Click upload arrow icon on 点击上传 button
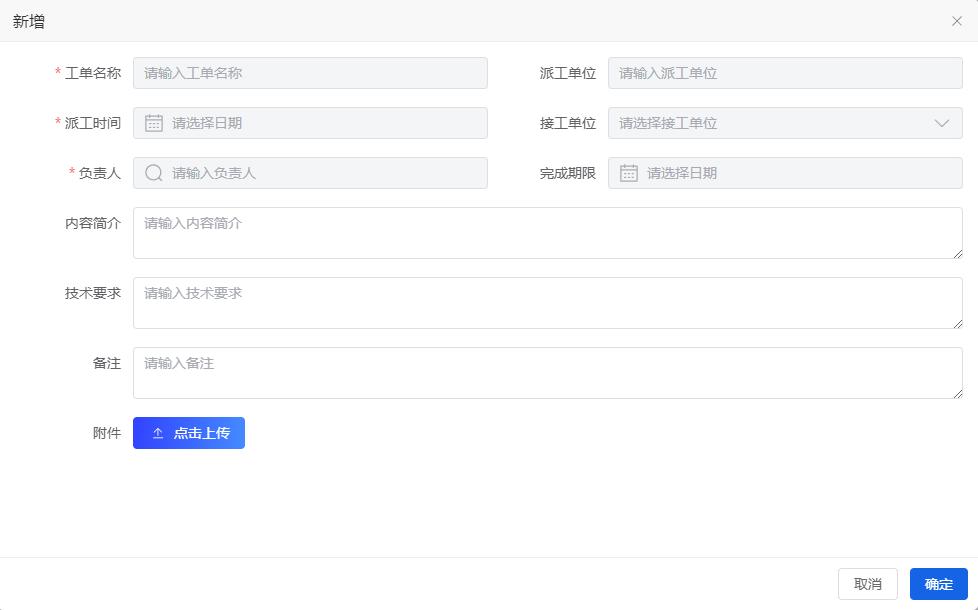The width and height of the screenshot is (978, 610). pyautogui.click(x=158, y=433)
